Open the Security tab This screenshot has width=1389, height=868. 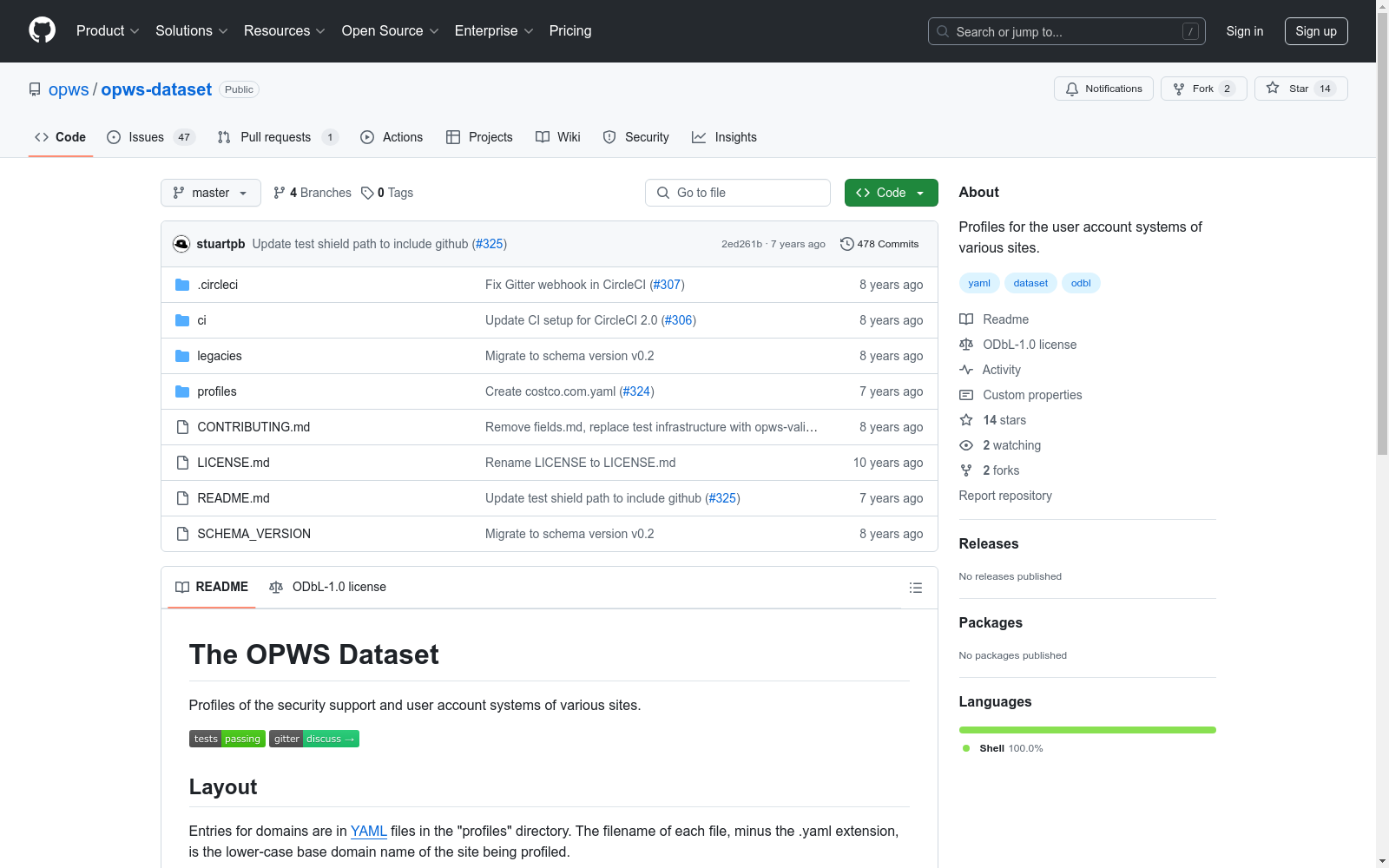point(636,137)
